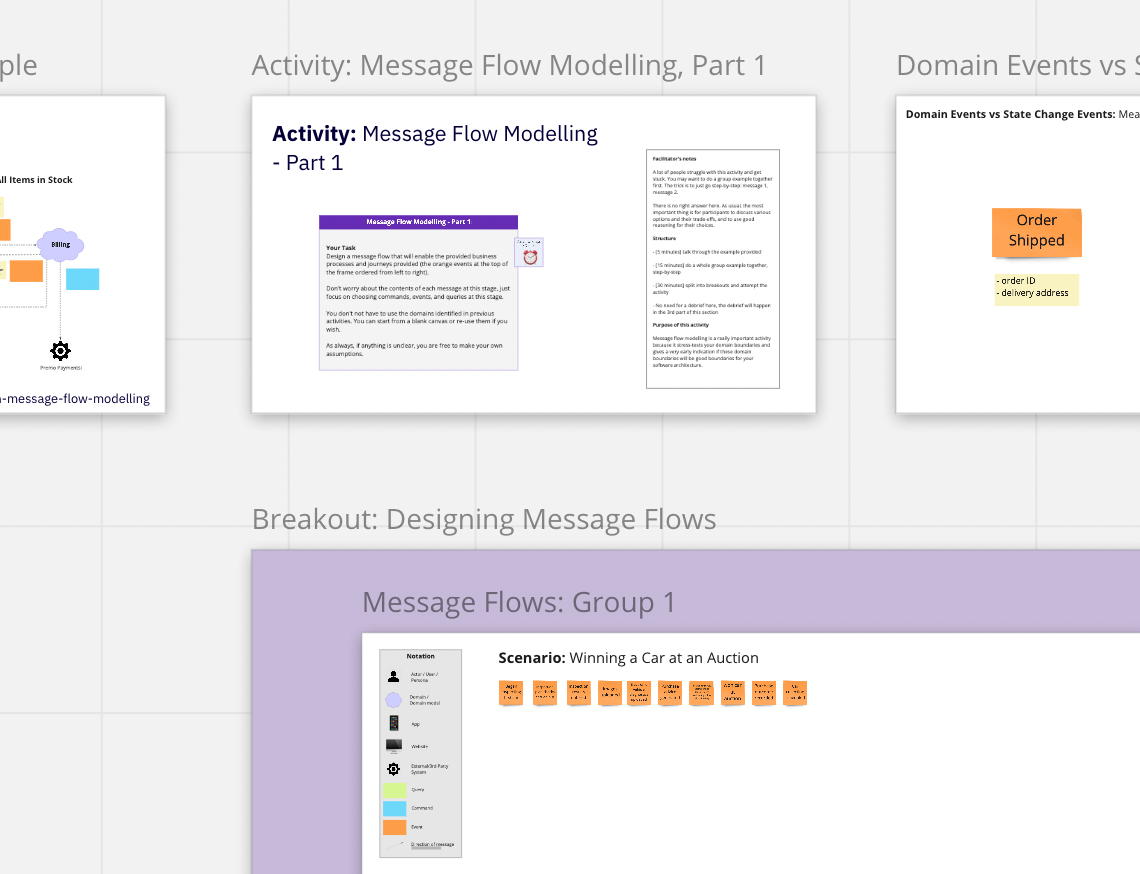
Task: Click the Structure heading in facilitator notes
Action: [x=664, y=238]
